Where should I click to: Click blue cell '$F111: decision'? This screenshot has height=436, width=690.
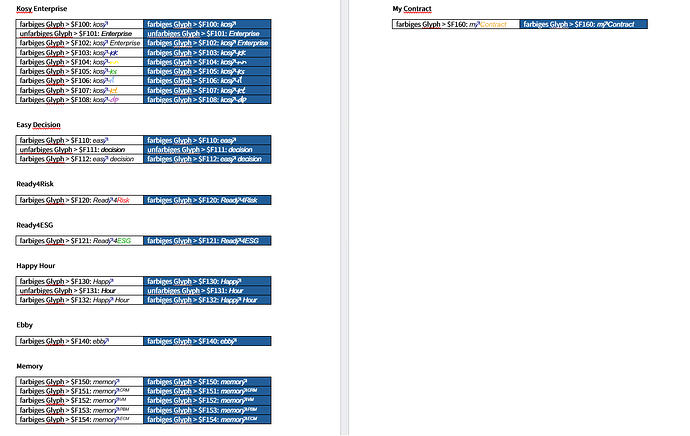click(x=207, y=150)
